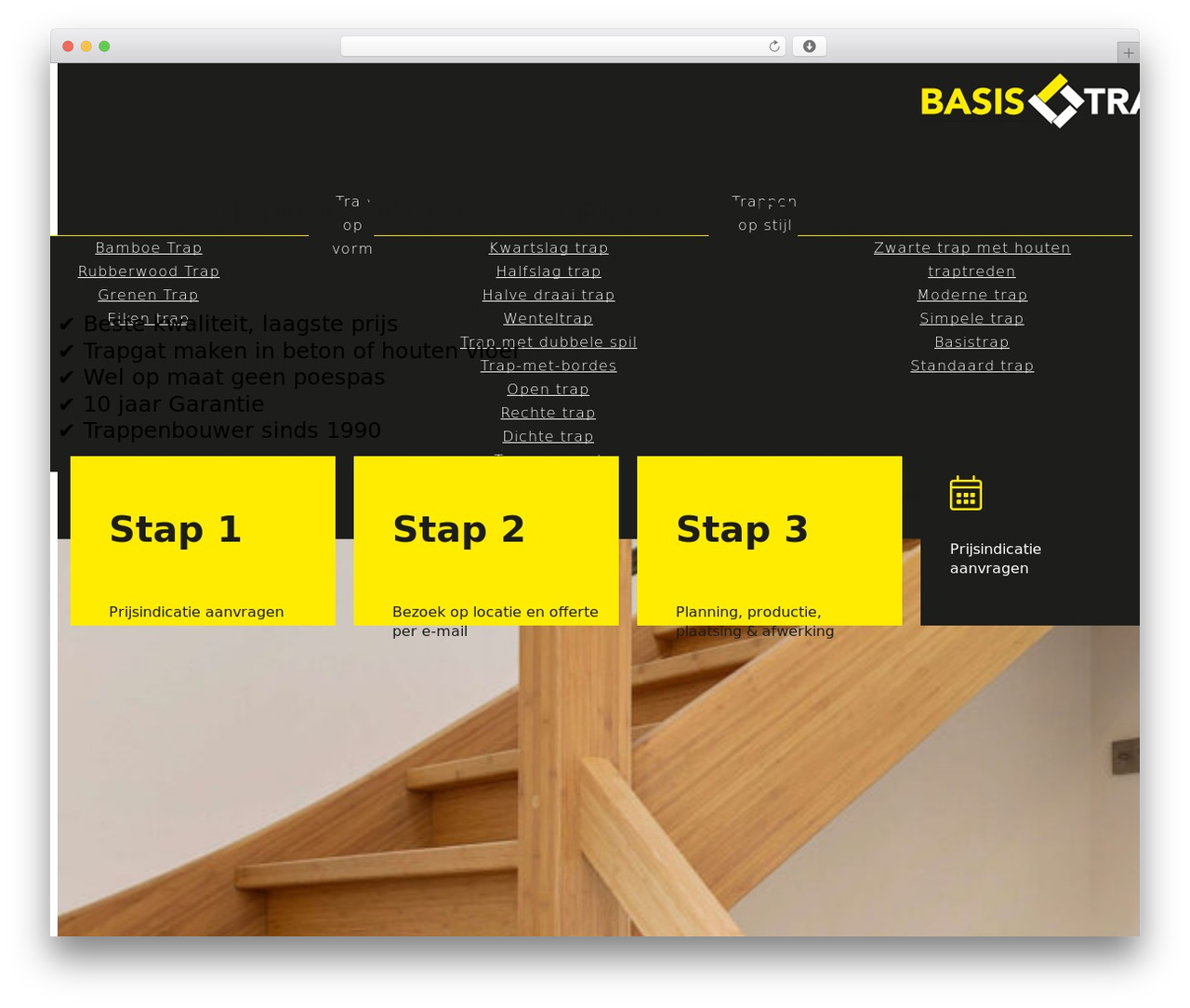The width and height of the screenshot is (1190, 1008).
Task: Click the Basistrap logo
Action: pos(1030,100)
